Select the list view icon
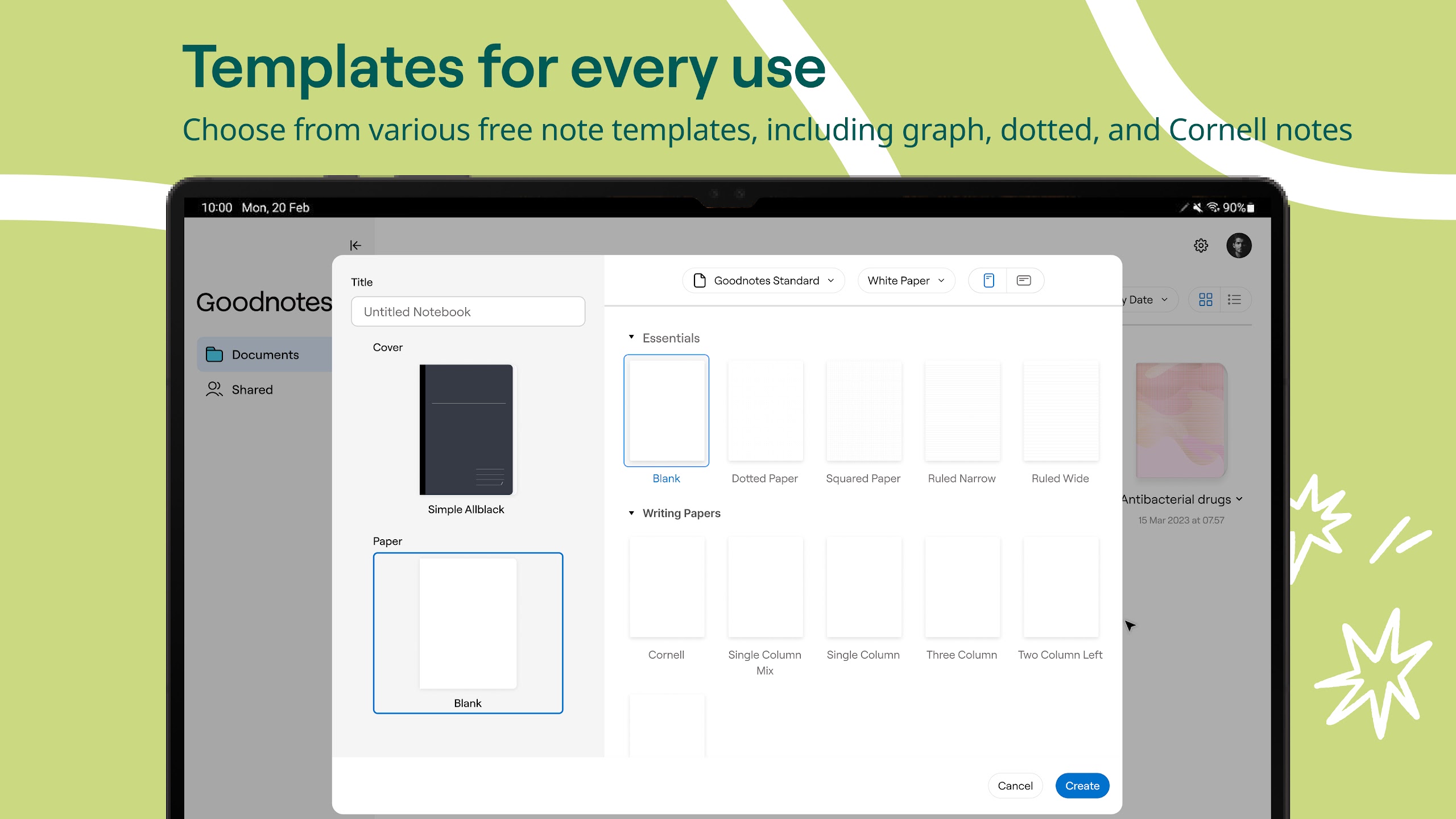The image size is (1456, 819). [x=1234, y=299]
